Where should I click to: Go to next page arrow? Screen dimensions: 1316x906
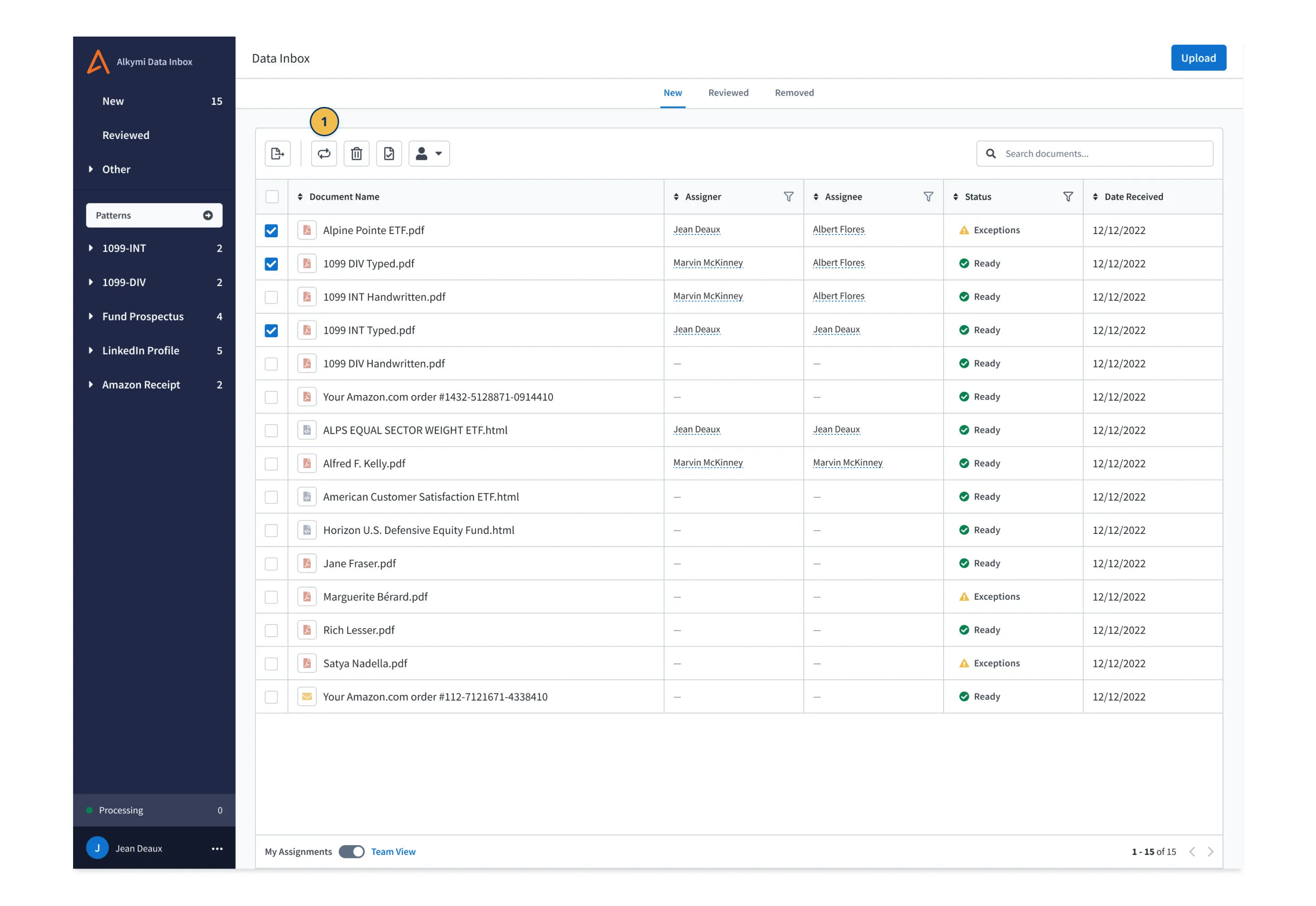point(1210,852)
